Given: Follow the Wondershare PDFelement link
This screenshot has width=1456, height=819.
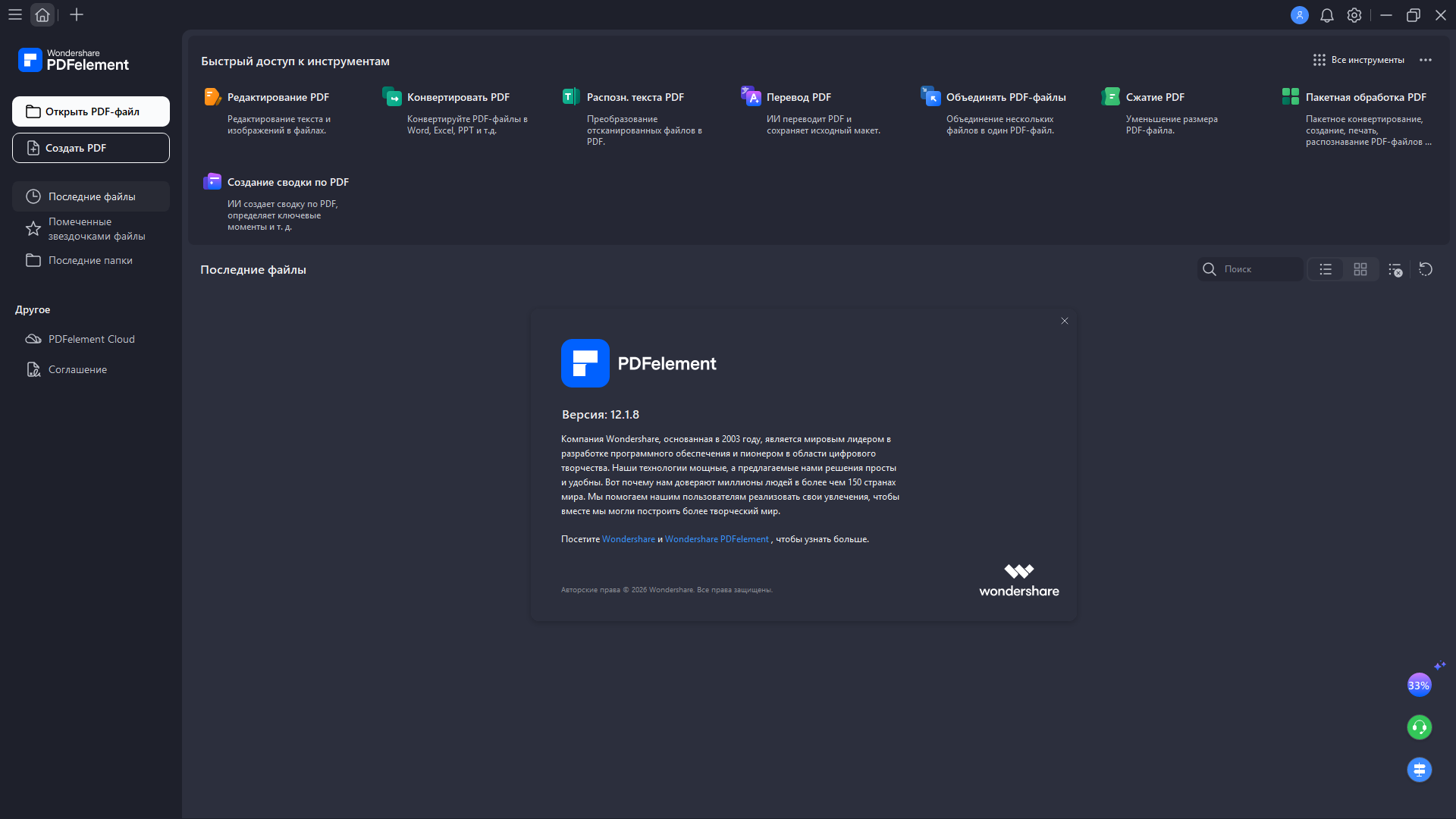Looking at the screenshot, I should pos(717,539).
